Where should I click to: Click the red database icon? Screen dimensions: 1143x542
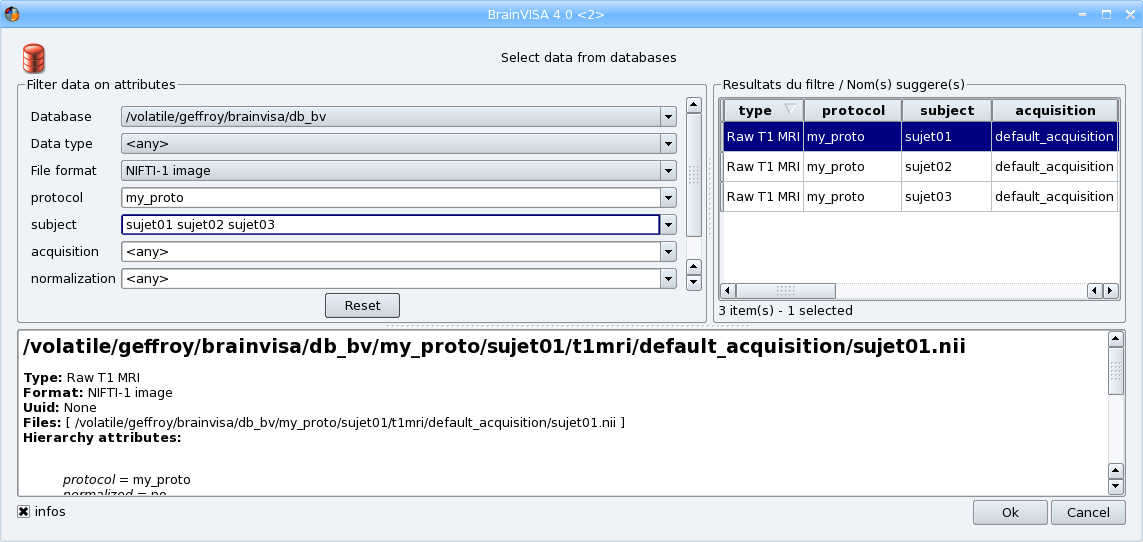click(x=34, y=58)
